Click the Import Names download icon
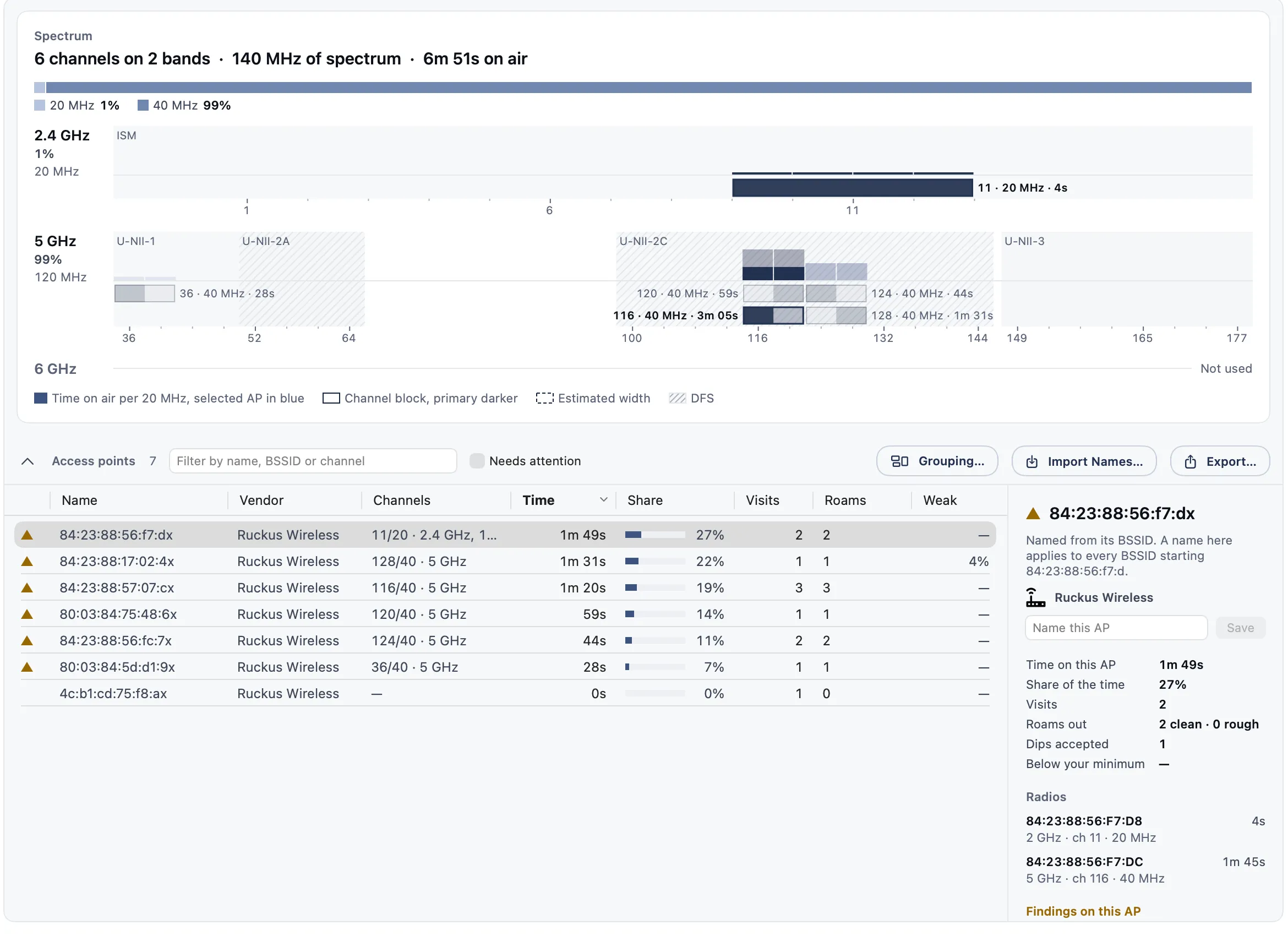The image size is (1288, 936). [1032, 462]
